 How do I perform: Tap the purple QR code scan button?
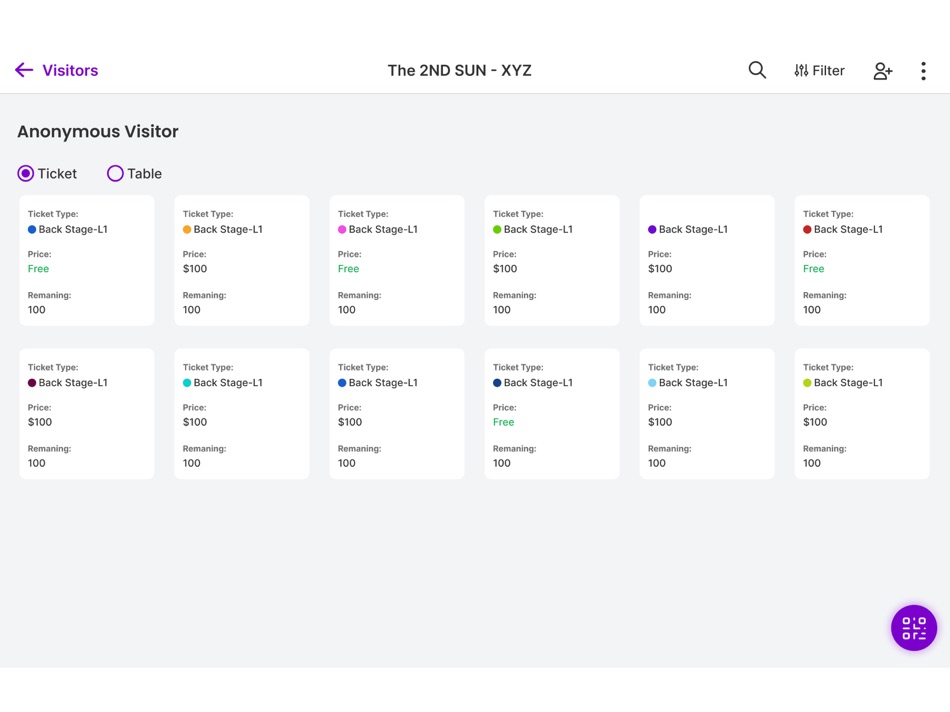(914, 628)
